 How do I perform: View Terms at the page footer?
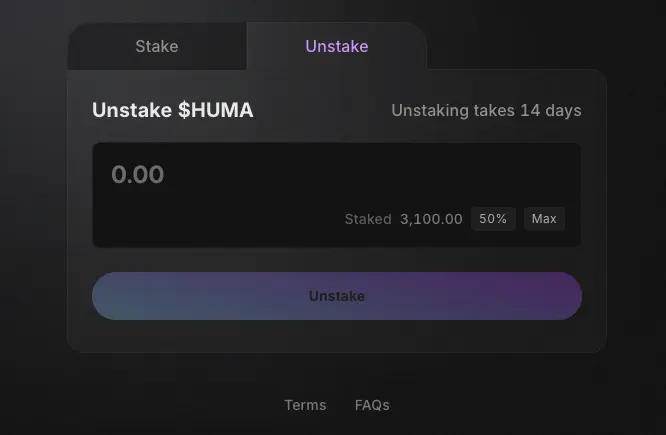pos(305,405)
